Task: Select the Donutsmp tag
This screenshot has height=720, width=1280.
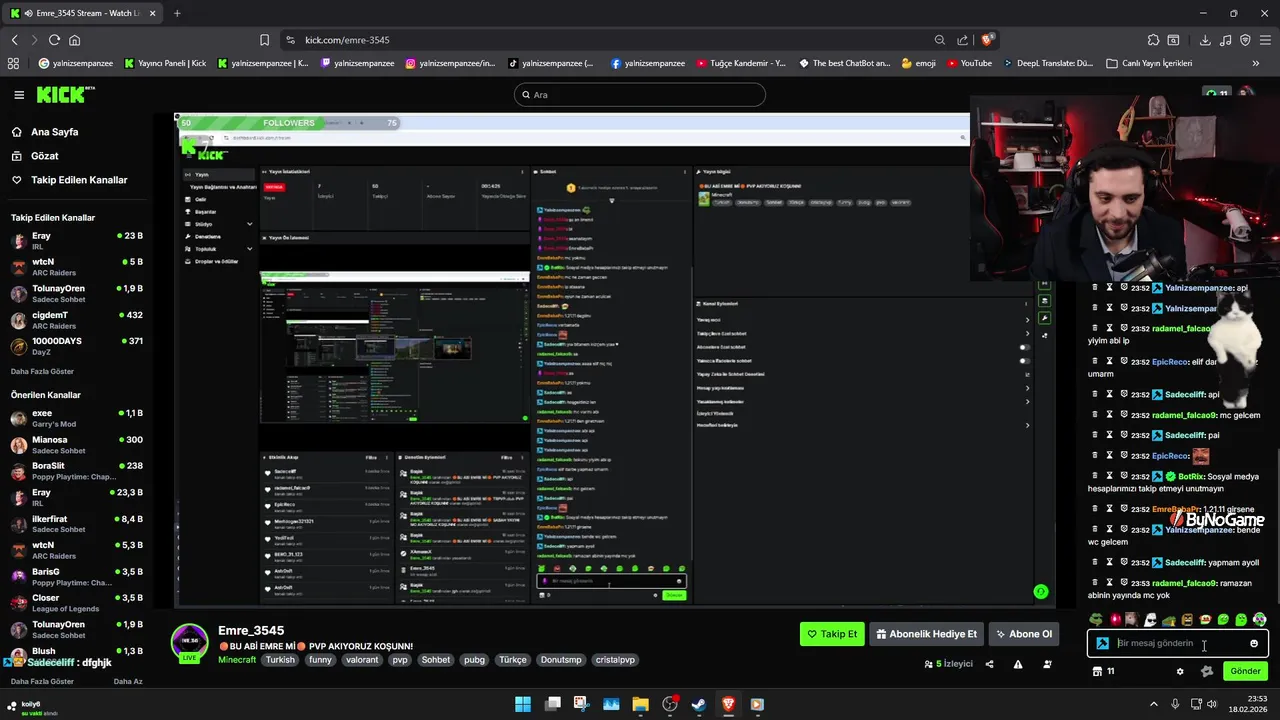Action: point(561,660)
